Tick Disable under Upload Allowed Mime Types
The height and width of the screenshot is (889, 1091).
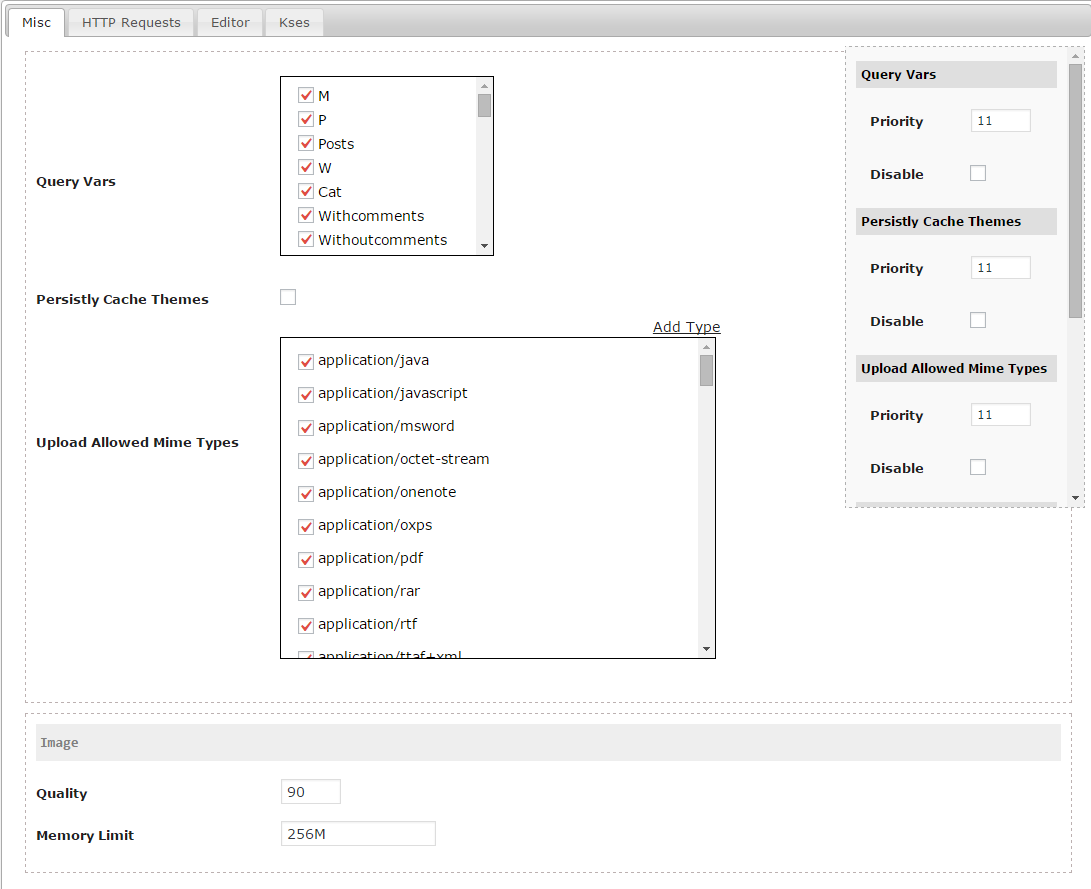click(978, 467)
